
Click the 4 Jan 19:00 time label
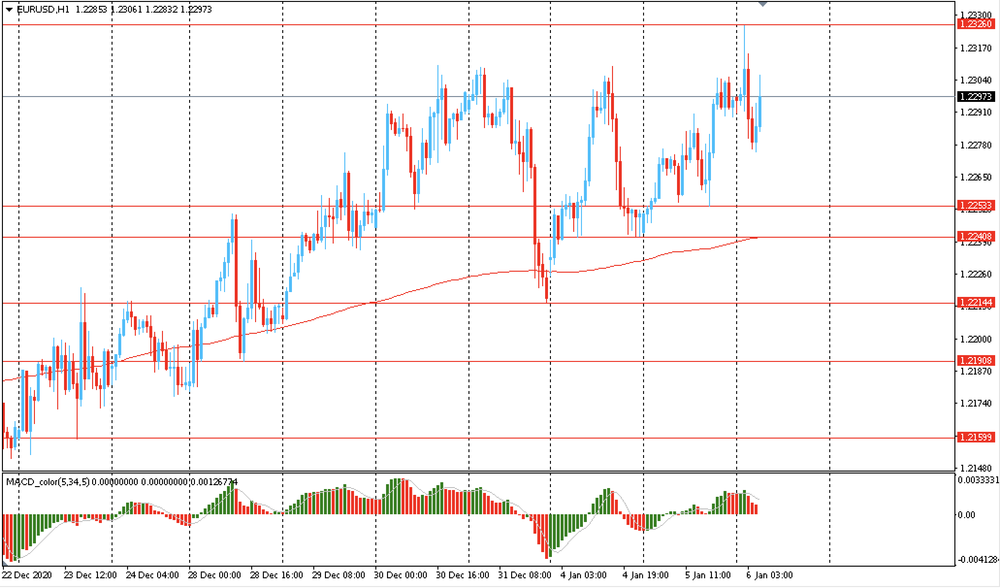point(646,575)
